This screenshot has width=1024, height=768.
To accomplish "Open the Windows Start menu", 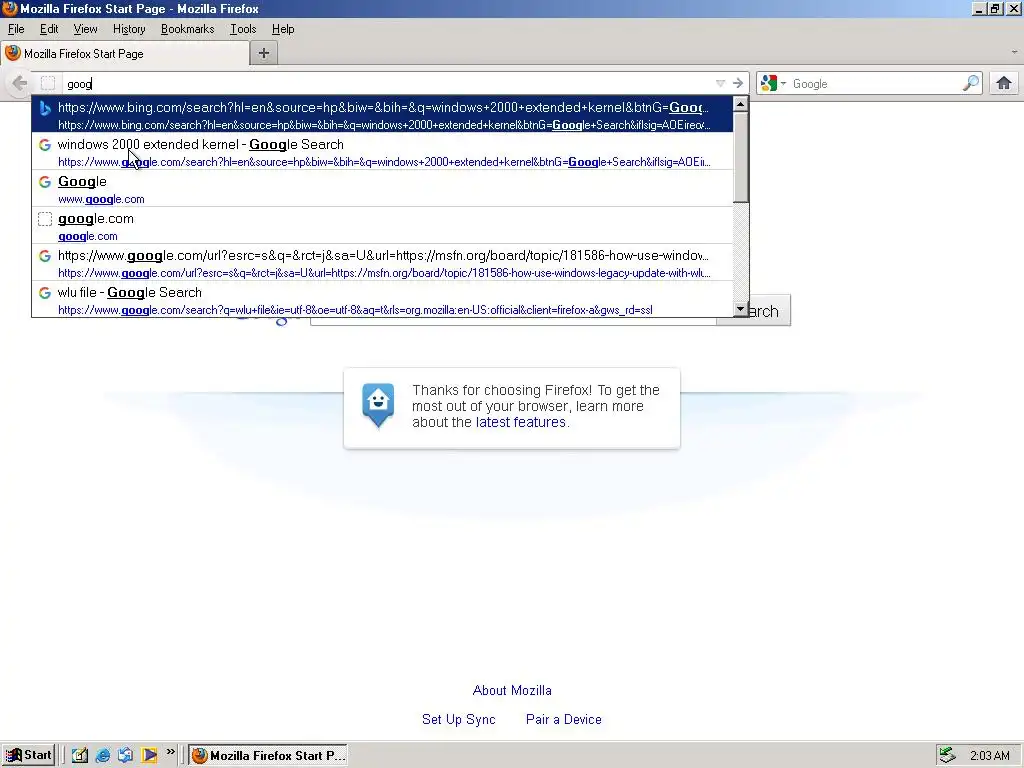I will click(27, 755).
